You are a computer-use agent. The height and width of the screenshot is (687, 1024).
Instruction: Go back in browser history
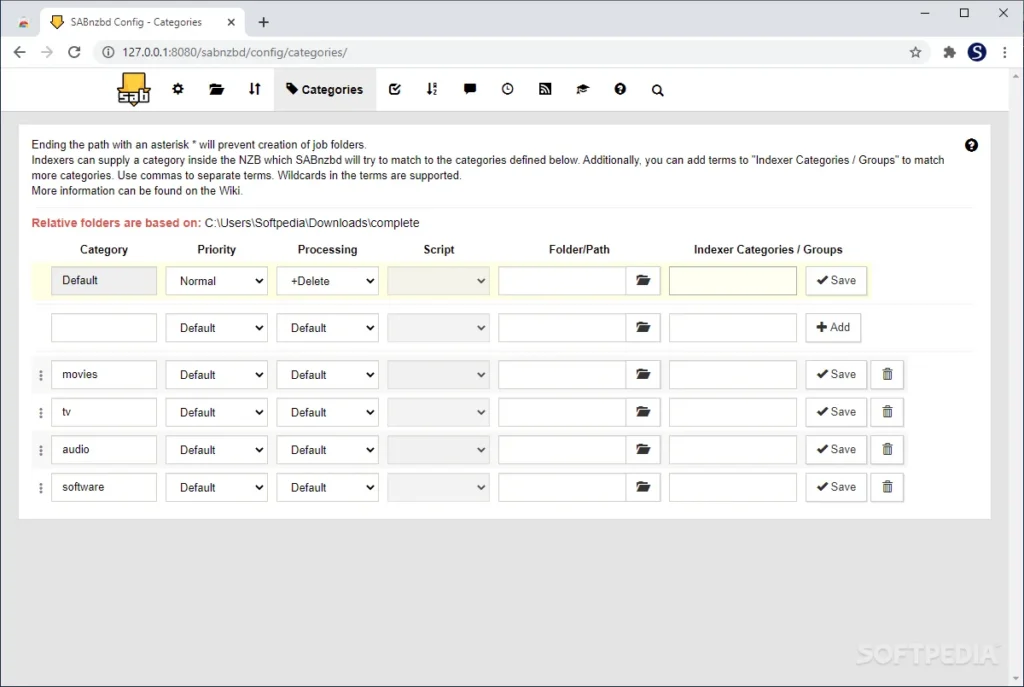click(x=20, y=52)
